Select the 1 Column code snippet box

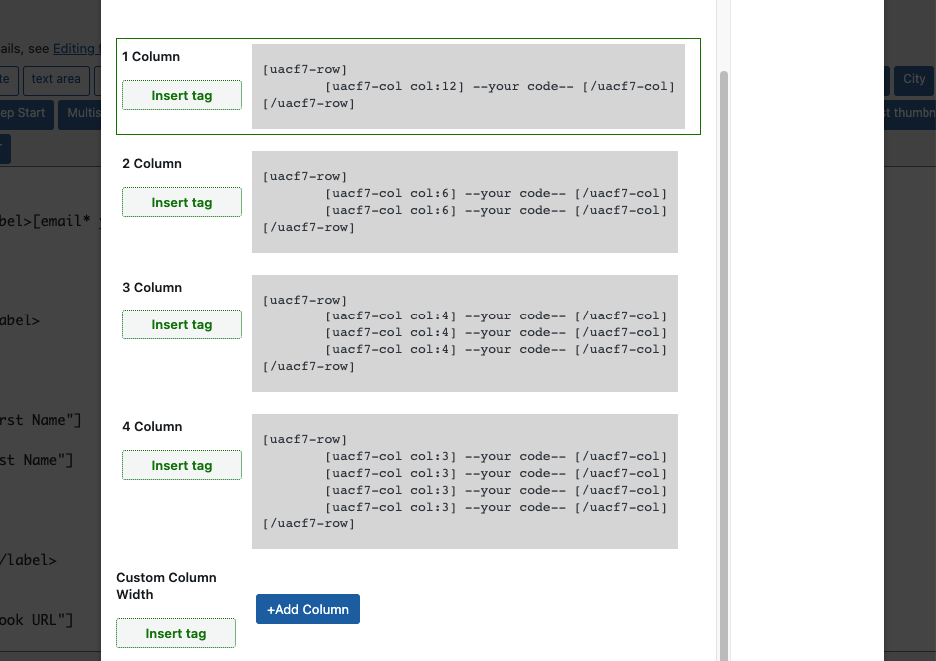[468, 86]
